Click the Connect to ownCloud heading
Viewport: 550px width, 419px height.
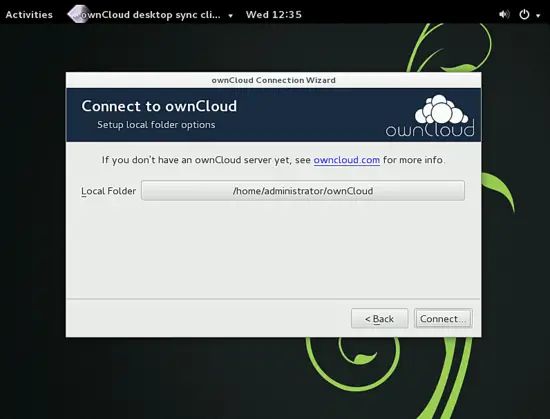[x=159, y=106]
